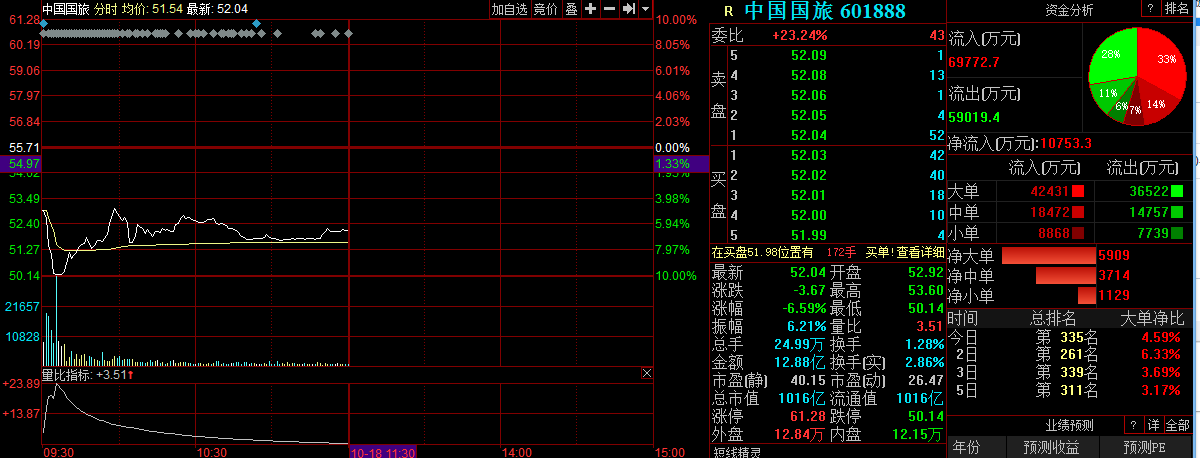The width and height of the screenshot is (1200, 458).
Task: Click the buy level 5 price 51.99
Action: click(808, 235)
